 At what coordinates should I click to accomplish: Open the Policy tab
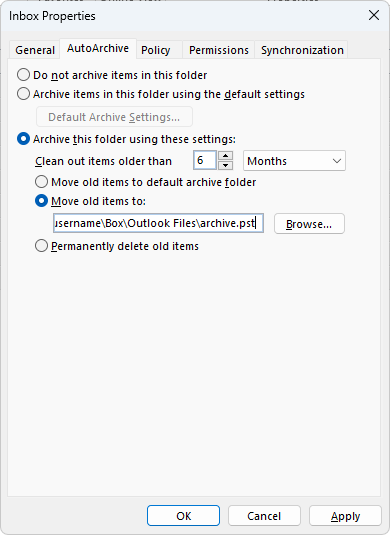[156, 50]
